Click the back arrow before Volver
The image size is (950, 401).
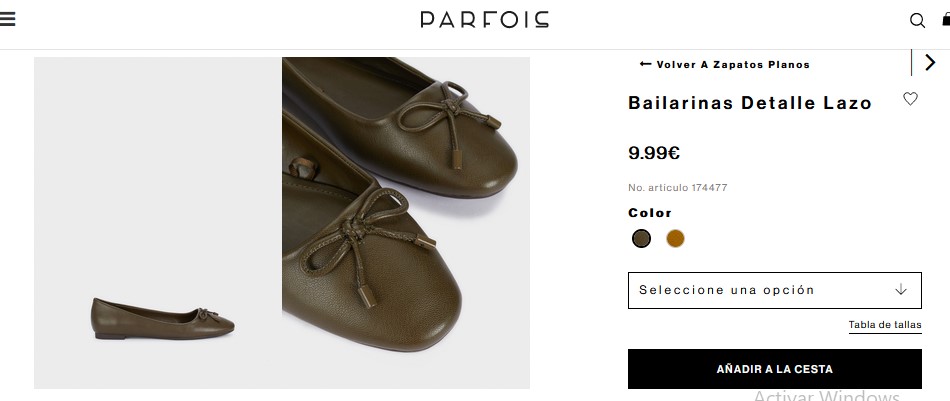click(645, 64)
